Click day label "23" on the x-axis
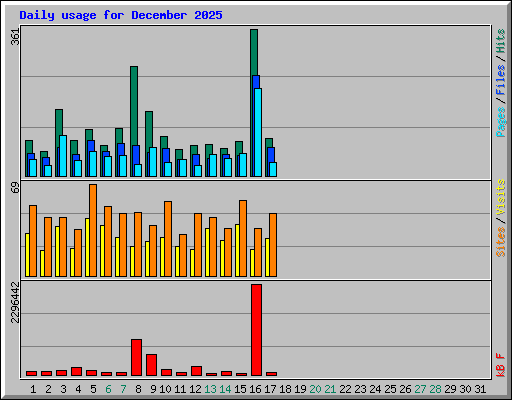512x400 pixels. pos(360,389)
